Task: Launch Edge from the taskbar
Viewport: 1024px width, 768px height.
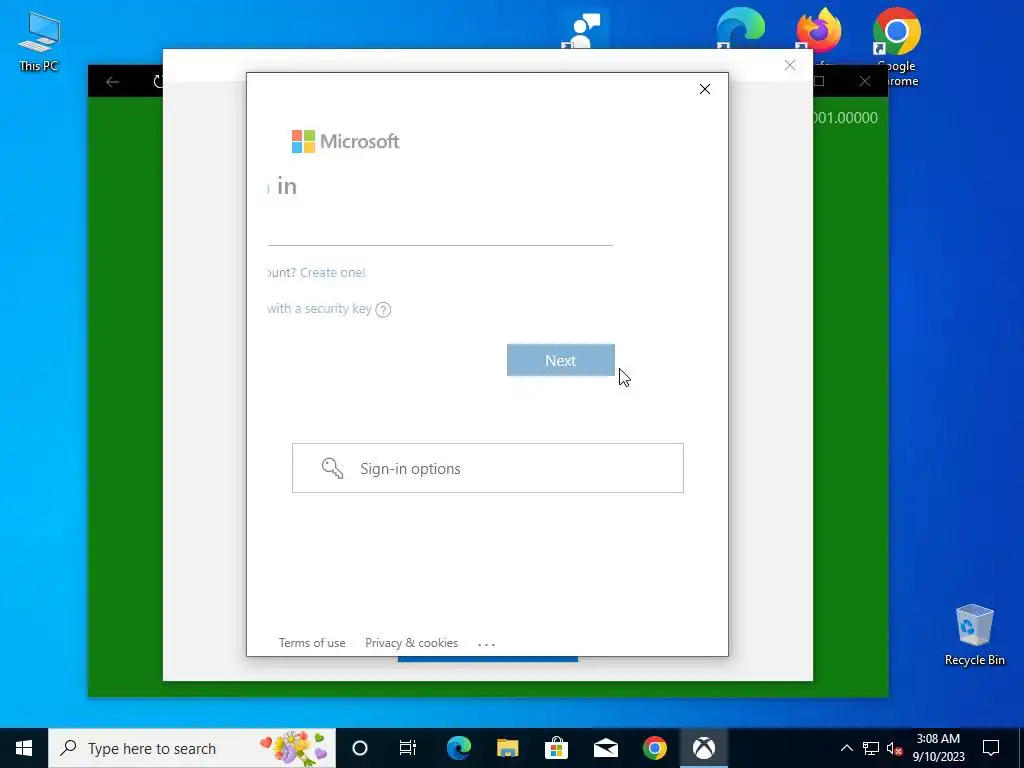Action: pyautogui.click(x=458, y=748)
